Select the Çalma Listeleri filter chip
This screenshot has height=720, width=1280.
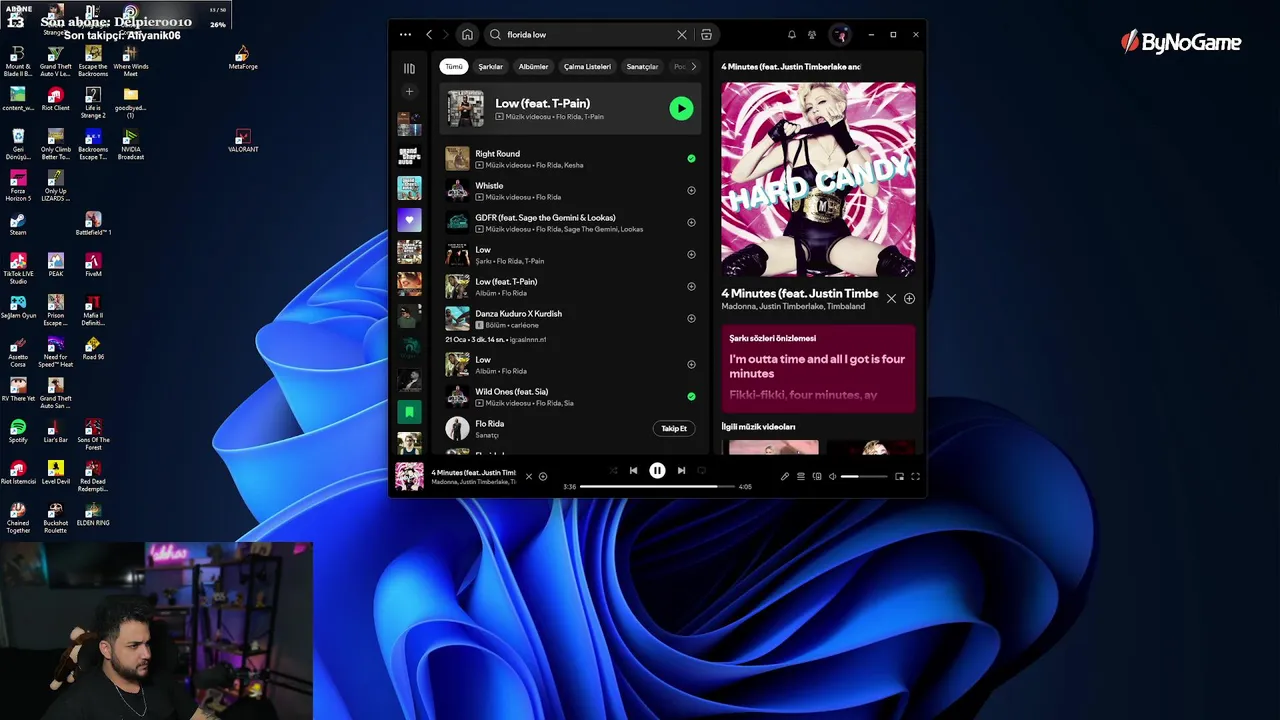point(587,66)
